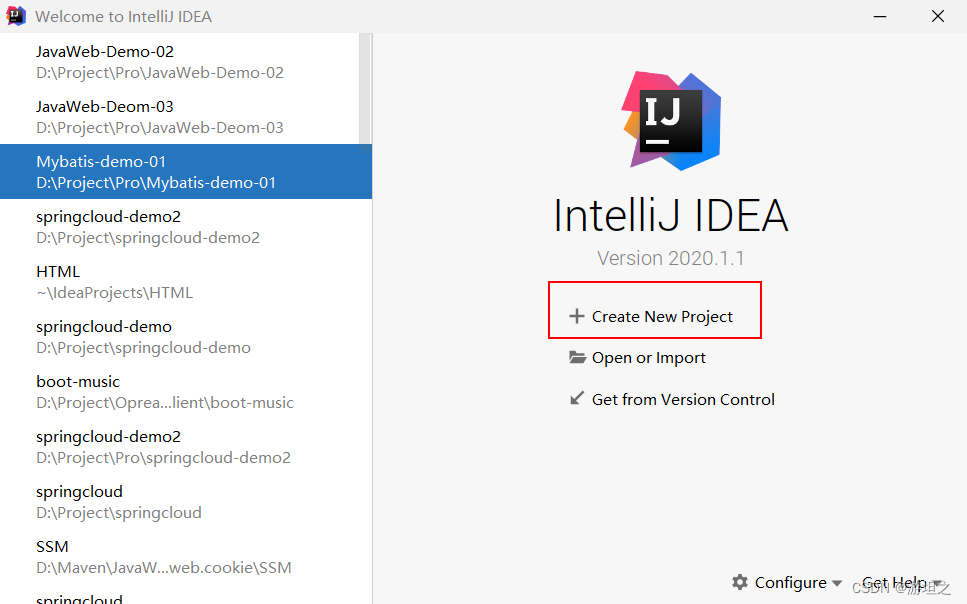Click path D:\Maven\JavaW...web.cookie\SSM
The image size is (967, 604).
[163, 568]
